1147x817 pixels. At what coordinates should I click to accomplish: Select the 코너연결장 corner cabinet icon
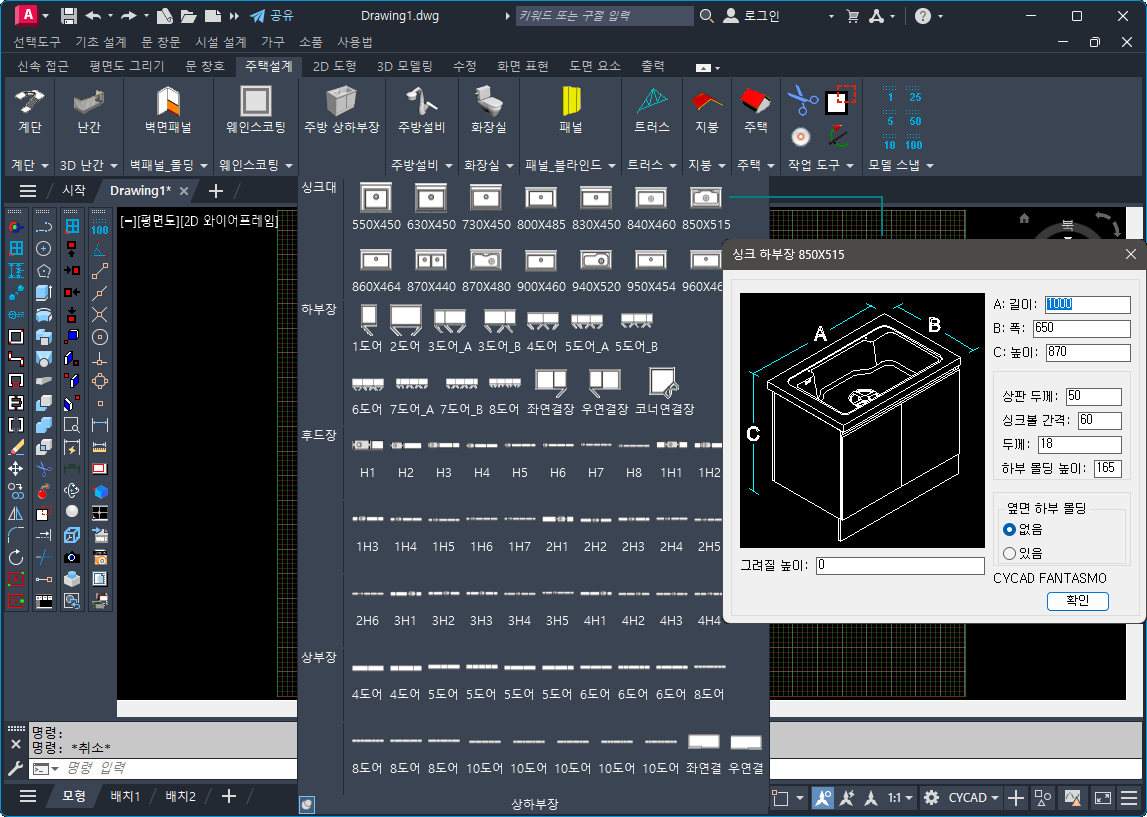tap(664, 383)
